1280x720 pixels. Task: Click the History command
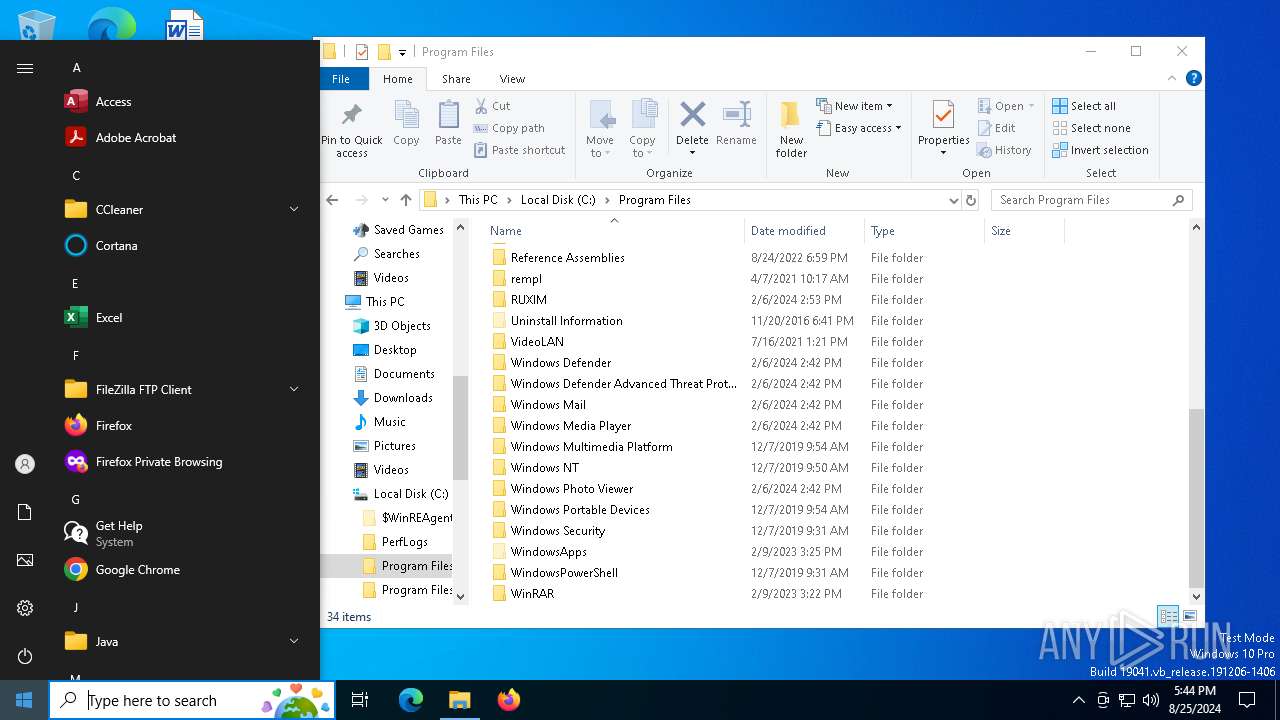click(x=1003, y=150)
